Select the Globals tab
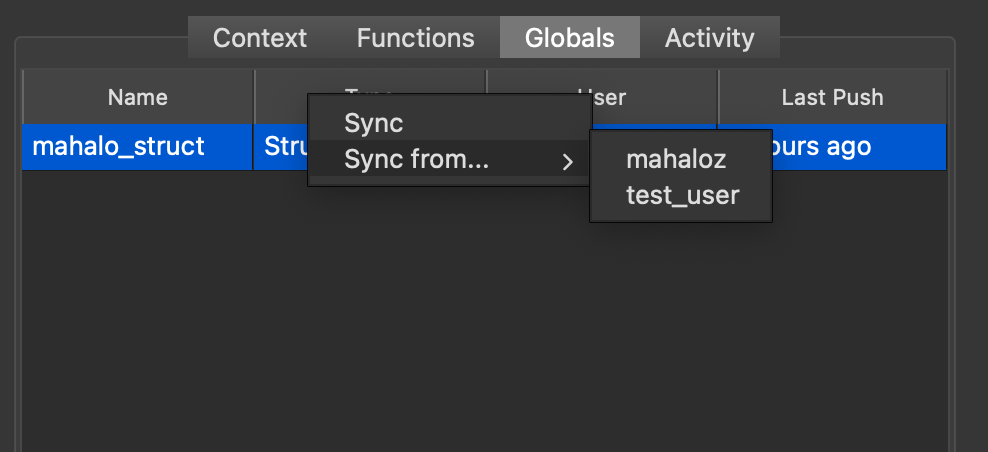 [x=570, y=39]
